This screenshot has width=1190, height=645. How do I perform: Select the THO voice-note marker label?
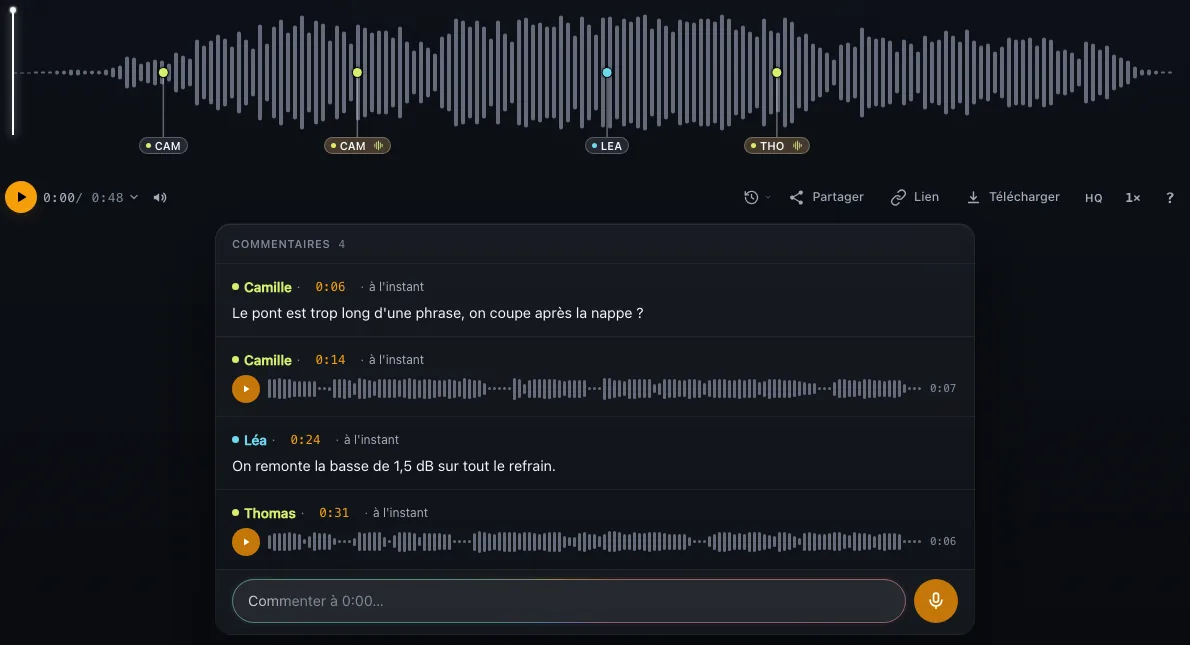[776, 146]
